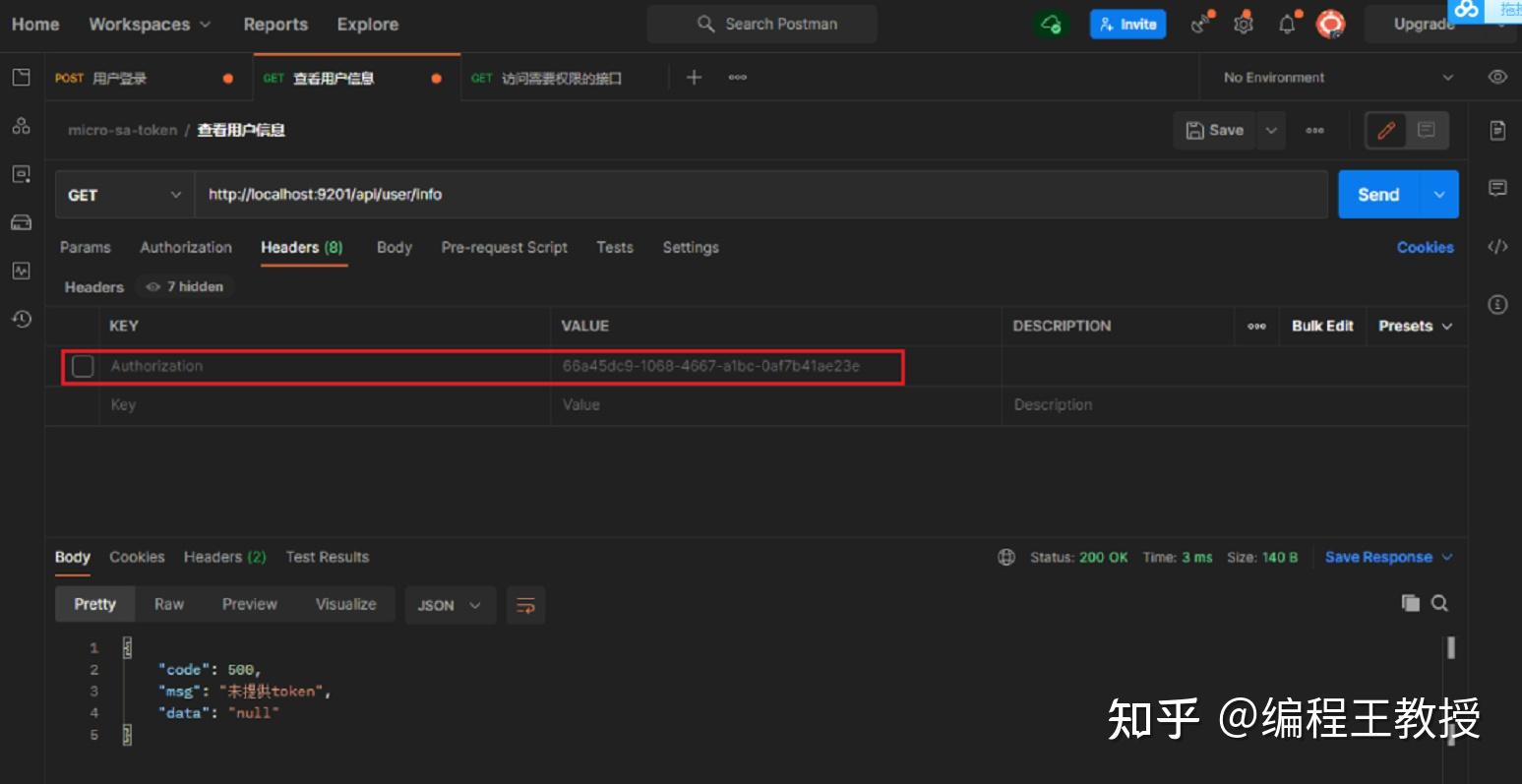
Task: Open the APIs sidebar icon
Action: (21, 126)
